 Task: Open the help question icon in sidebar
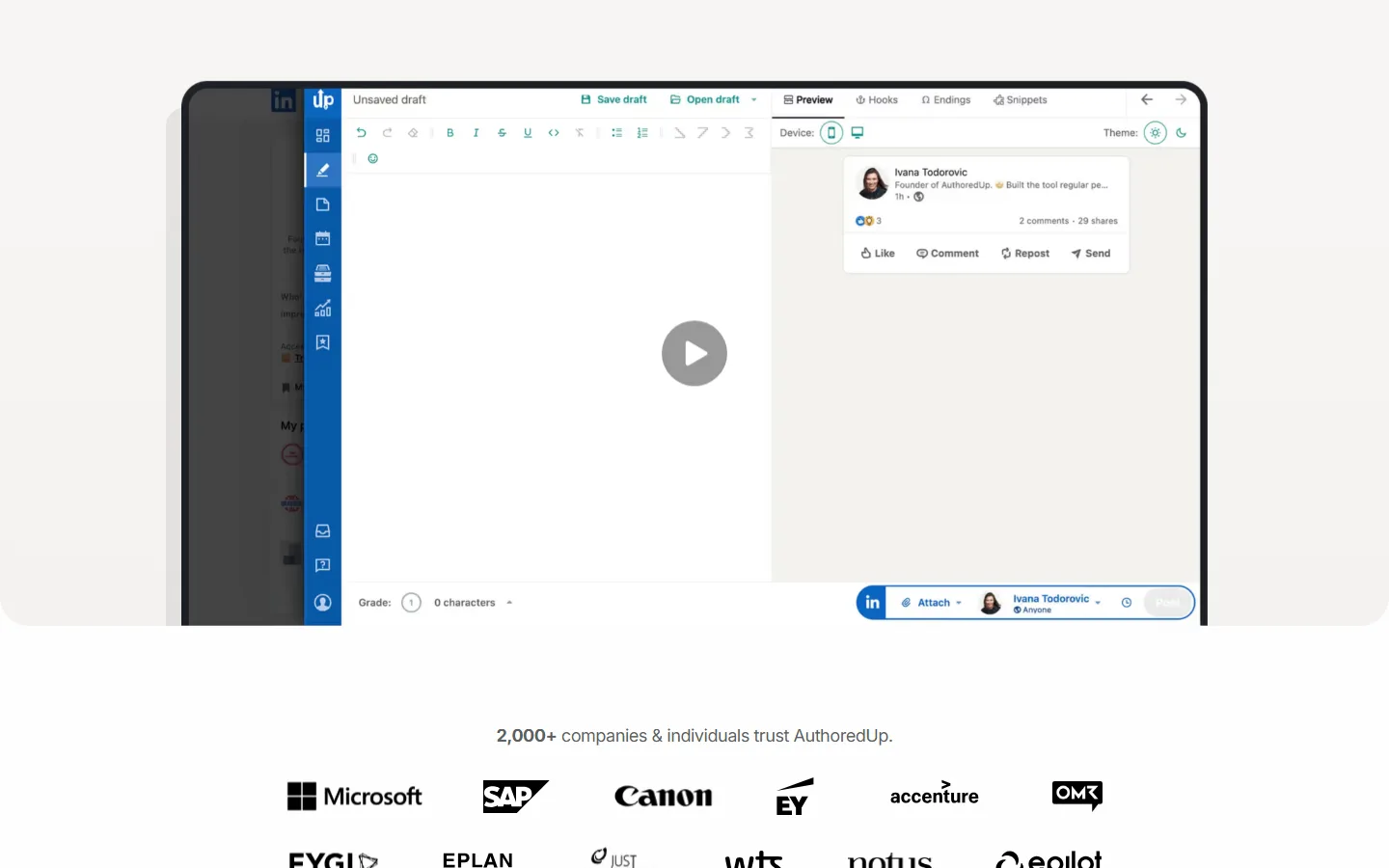point(323,565)
